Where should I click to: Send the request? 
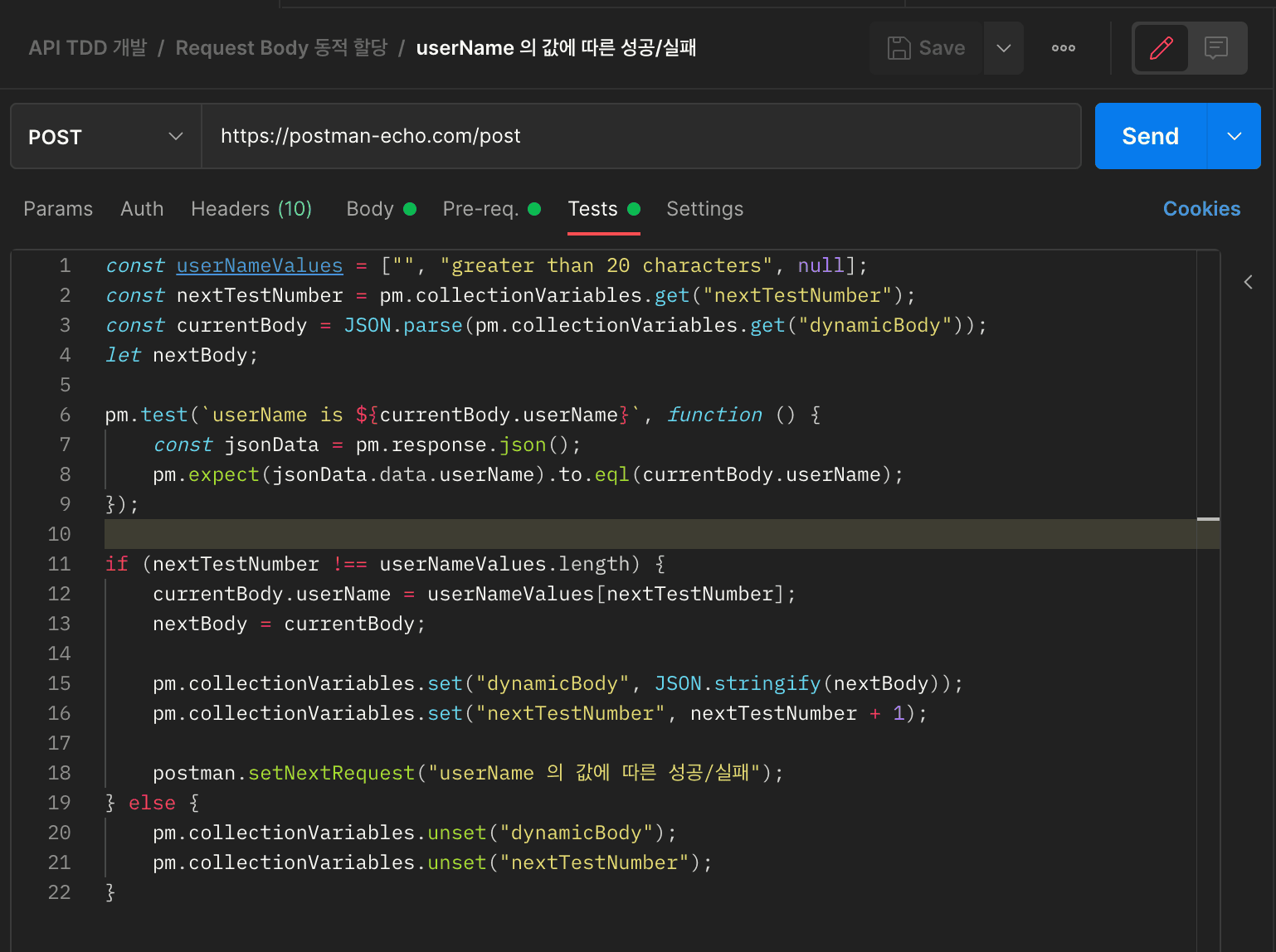(x=1150, y=137)
